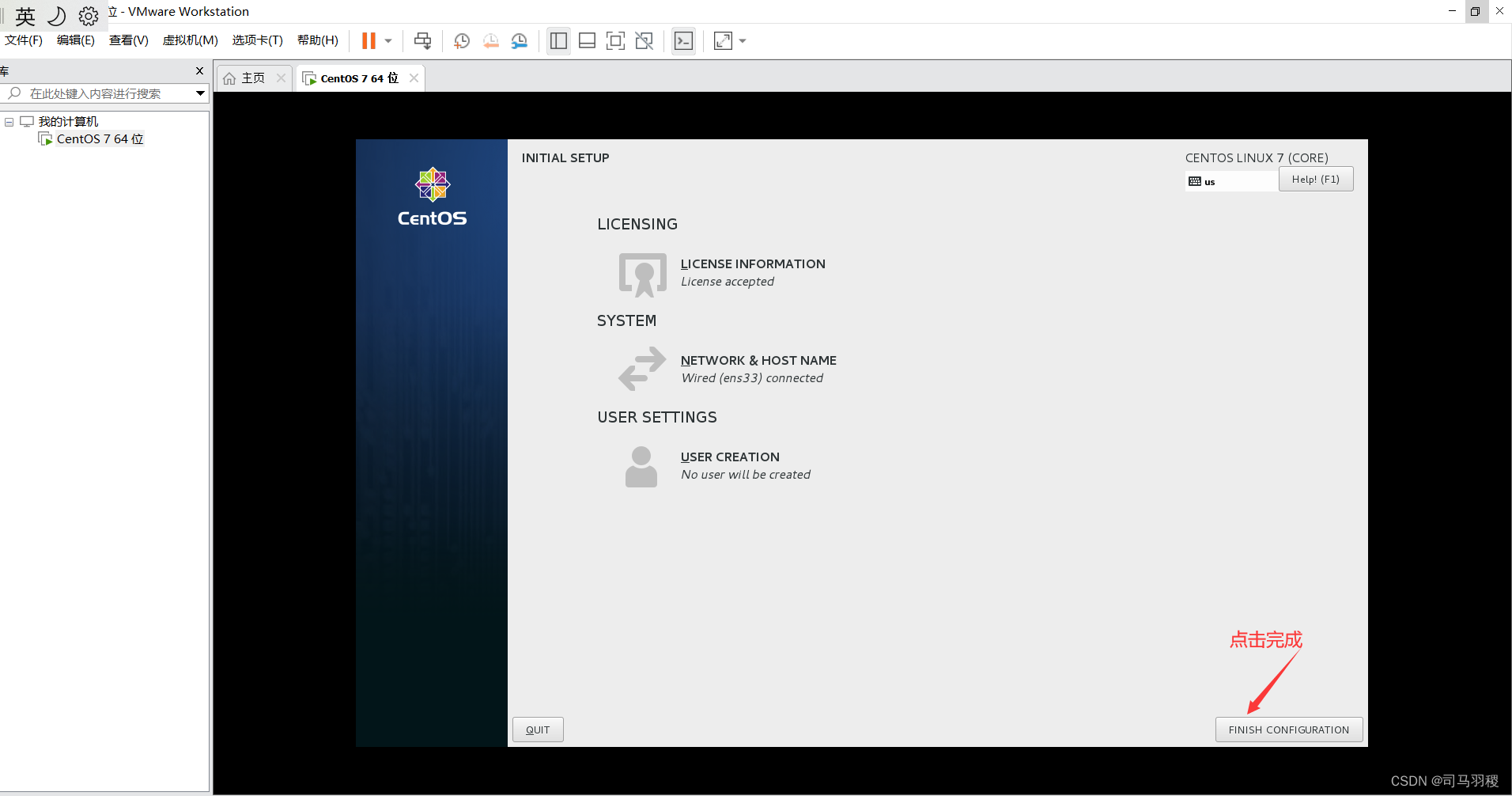Open the library search filter dropdown
Viewport: 1512px width, 796px height.
pyautogui.click(x=200, y=93)
